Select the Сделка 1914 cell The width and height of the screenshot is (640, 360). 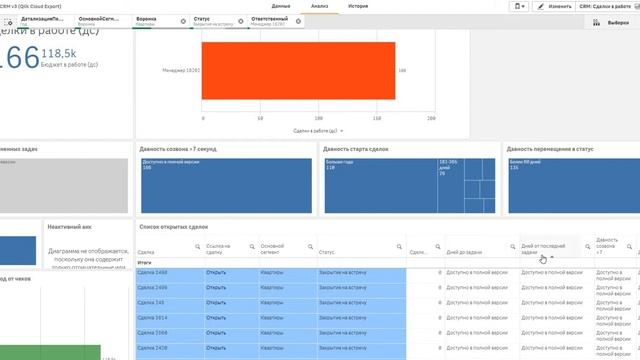170,321
